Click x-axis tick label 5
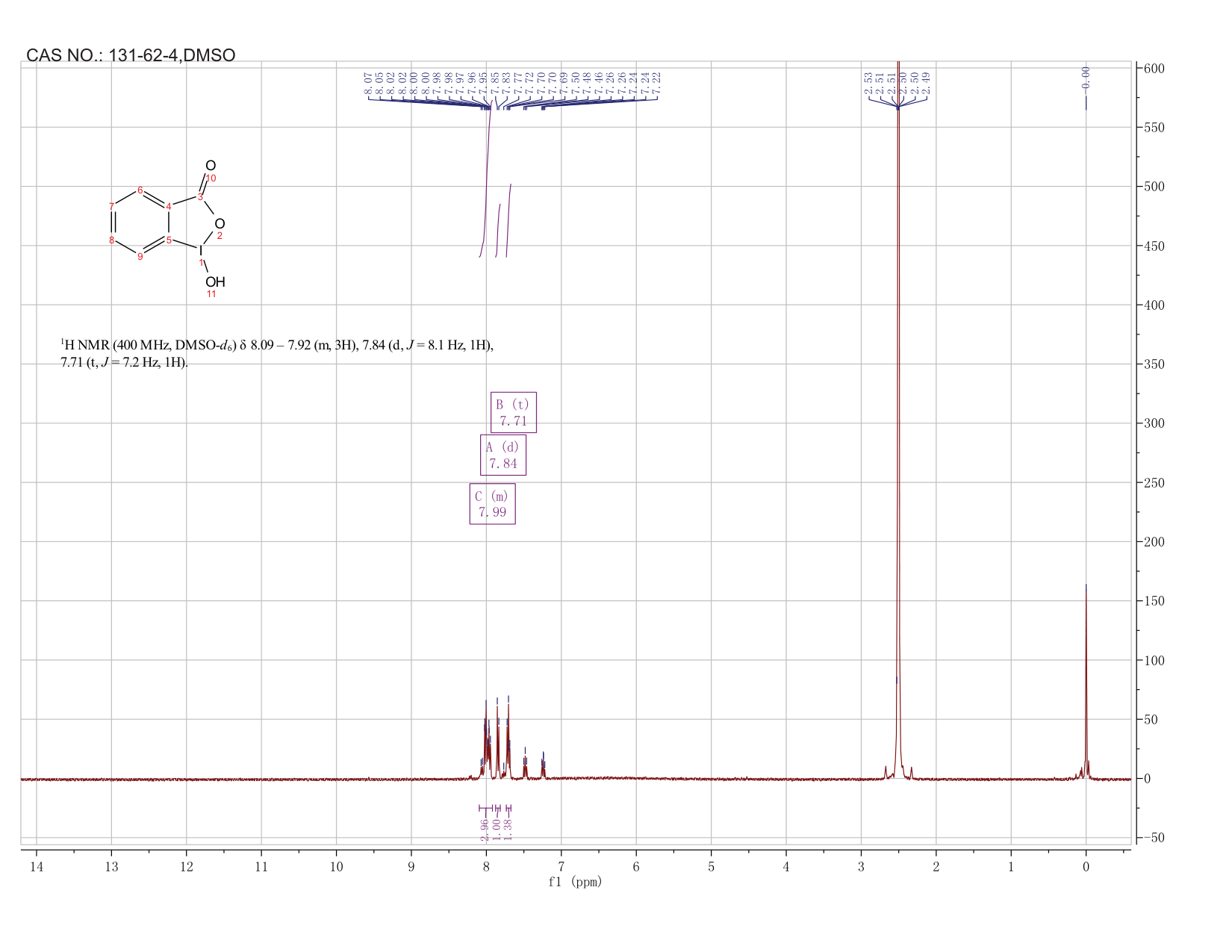 (x=711, y=867)
